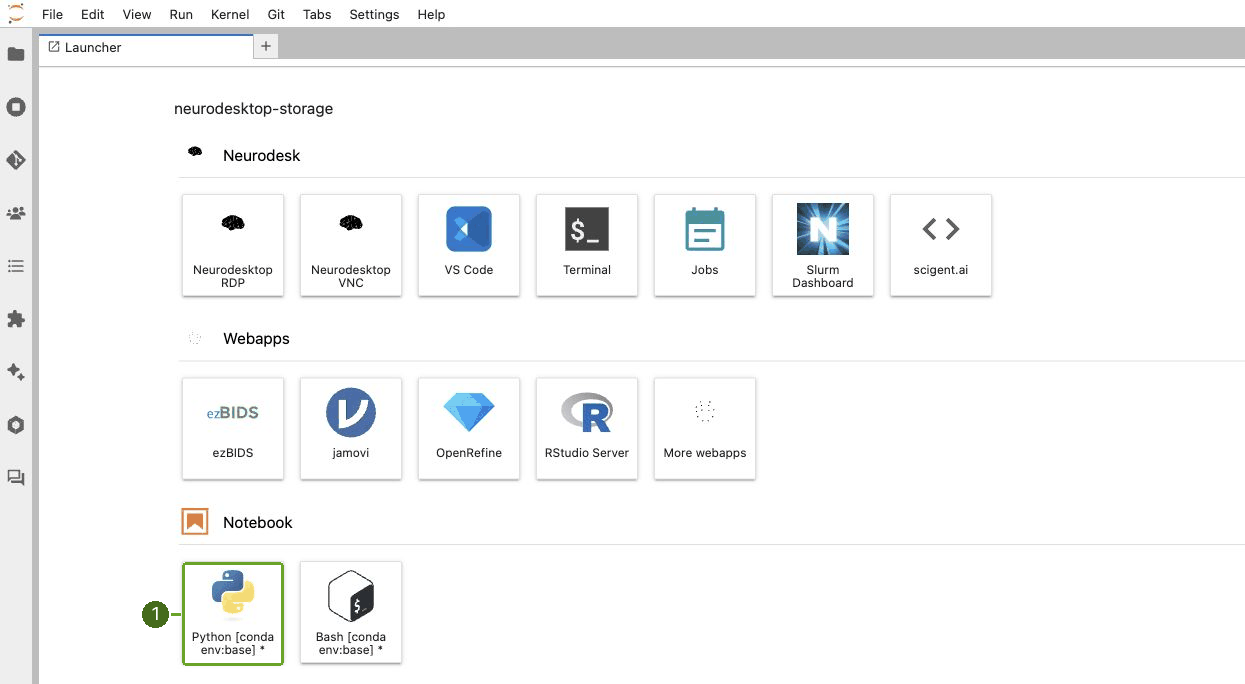Open the Git sidebar panel icon
This screenshot has width=1245, height=684.
(x=16, y=160)
